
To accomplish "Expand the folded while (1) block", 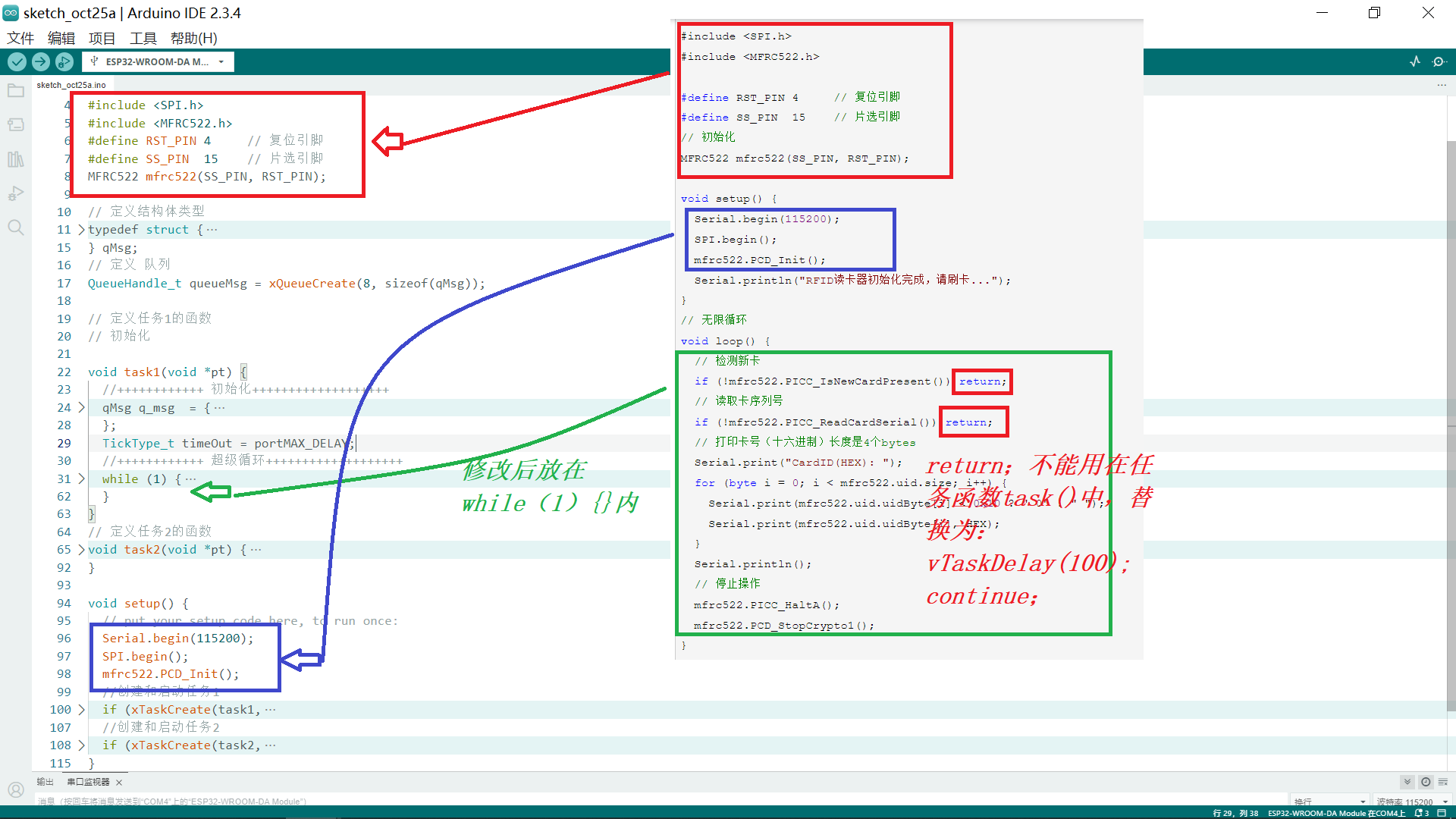I will click(81, 479).
